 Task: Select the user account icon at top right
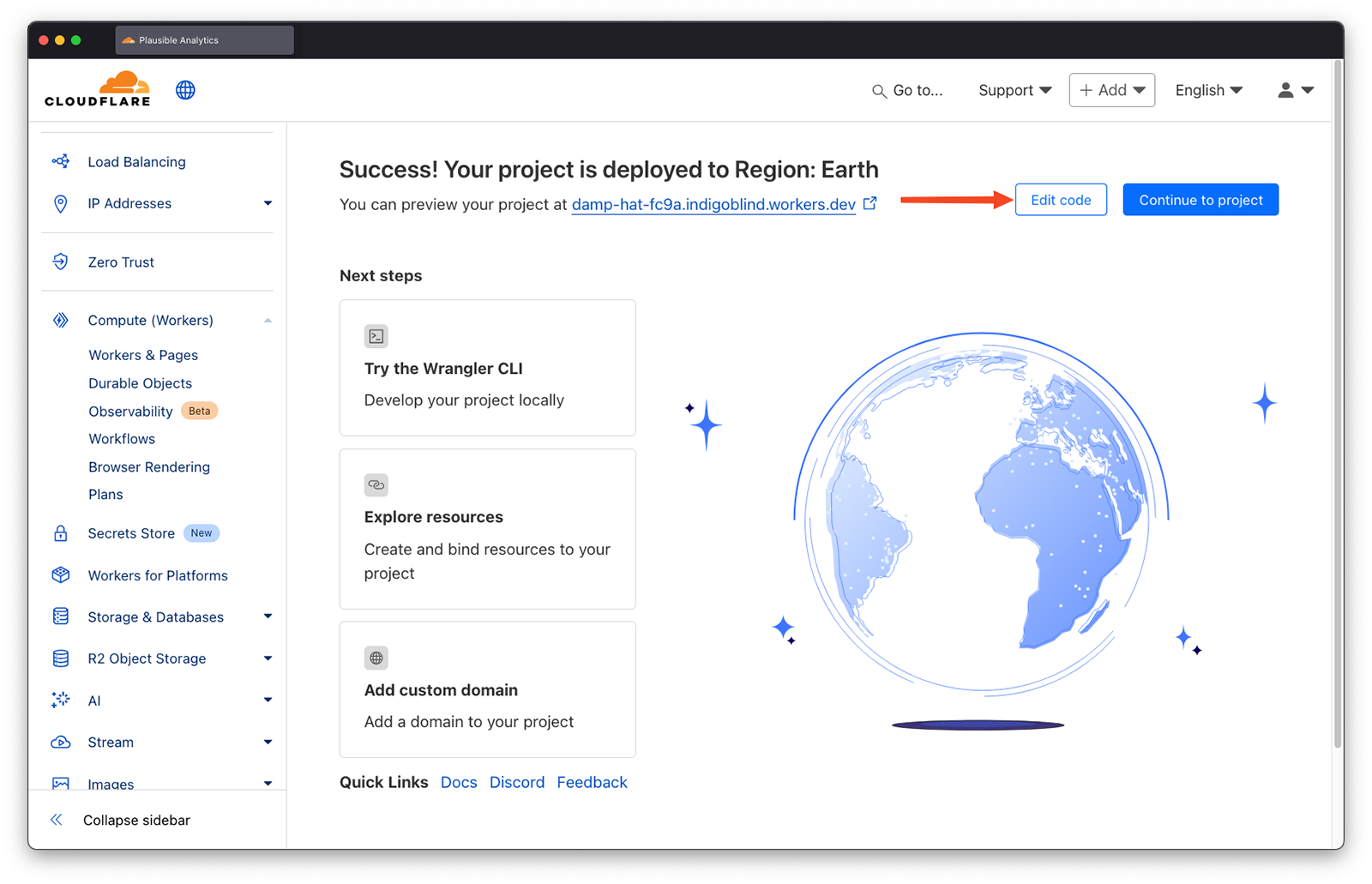pos(1285,89)
